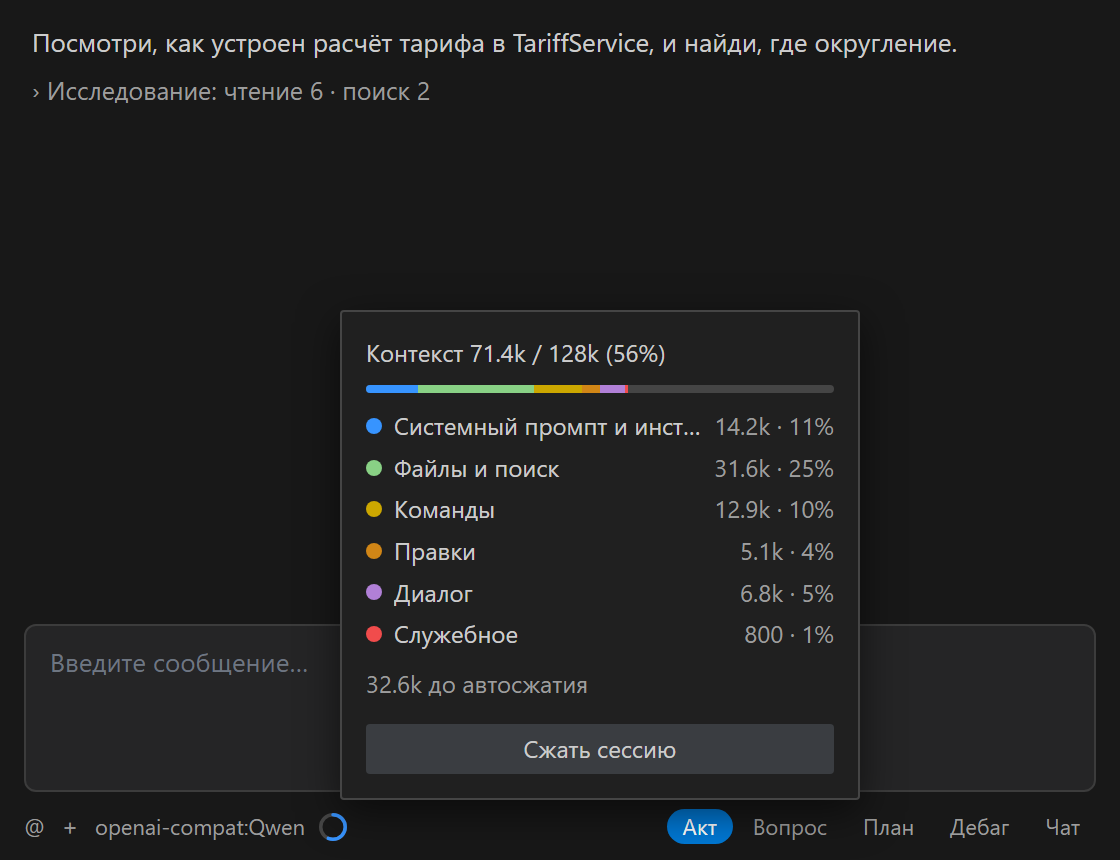
Task: Click the Файлы и поиск usage row
Action: [599, 469]
